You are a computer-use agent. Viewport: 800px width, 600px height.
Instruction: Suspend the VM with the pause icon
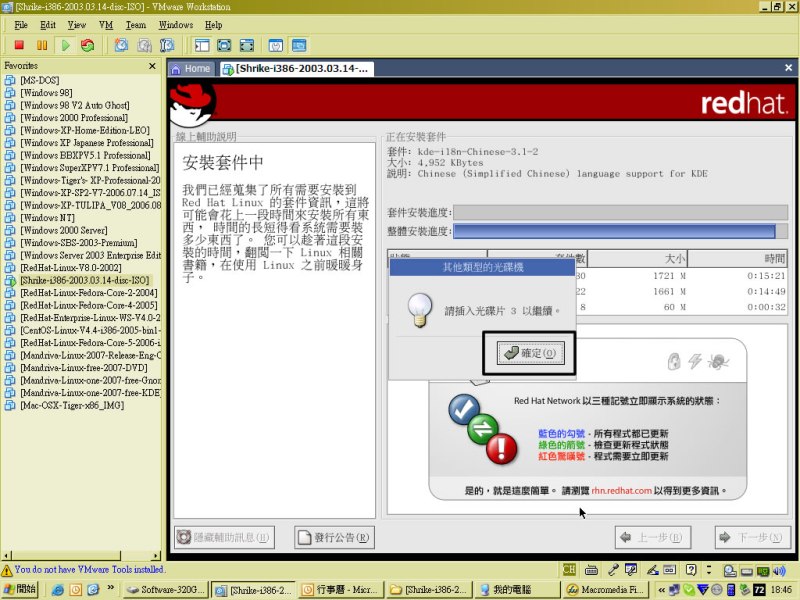pos(42,45)
